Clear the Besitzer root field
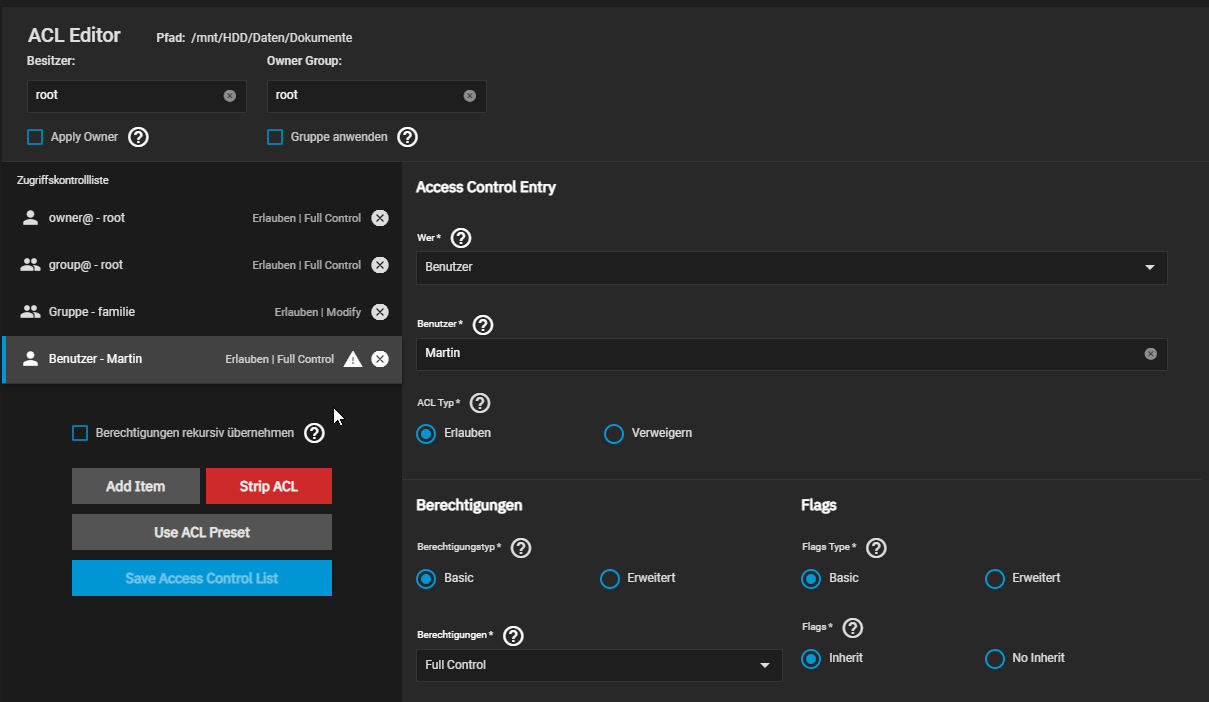This screenshot has width=1209, height=702. click(x=230, y=96)
